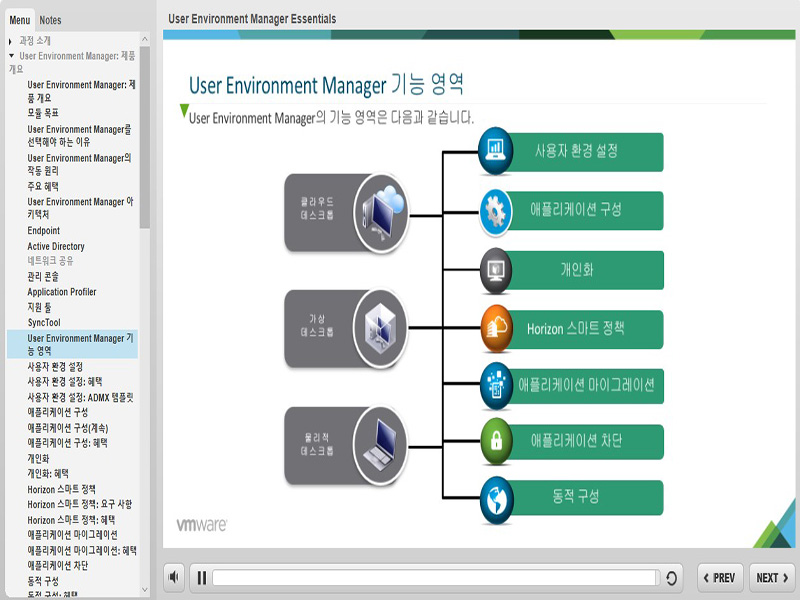The width and height of the screenshot is (800, 600).
Task: Click the application blocking padlock icon
Action: tap(495, 441)
